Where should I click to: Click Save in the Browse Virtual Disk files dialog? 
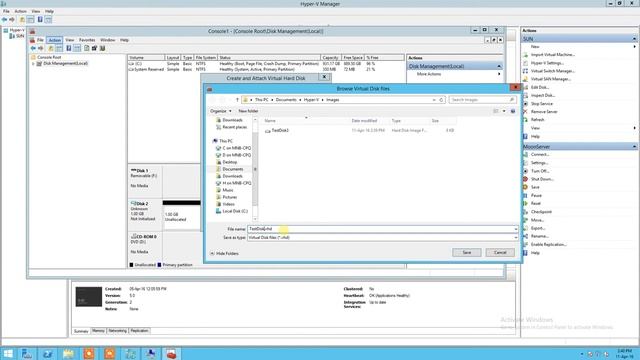coord(467,253)
